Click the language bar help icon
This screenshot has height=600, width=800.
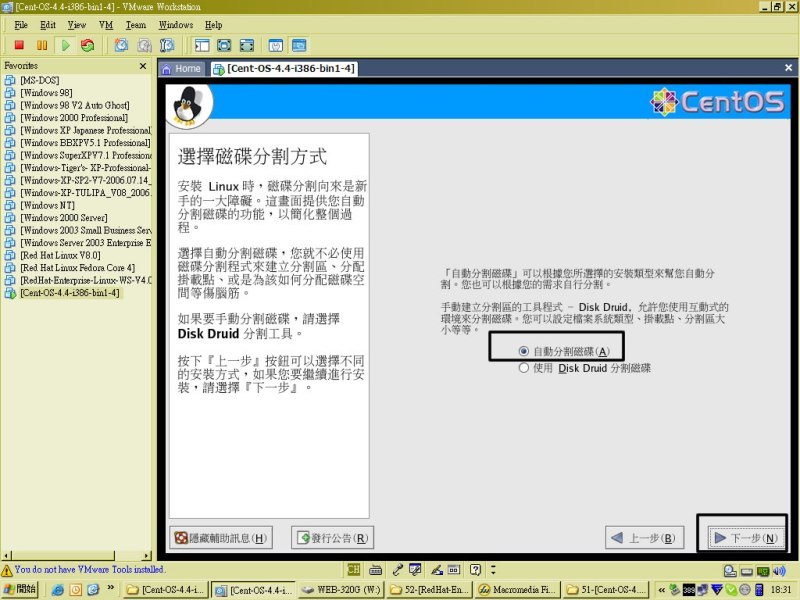click(x=475, y=569)
